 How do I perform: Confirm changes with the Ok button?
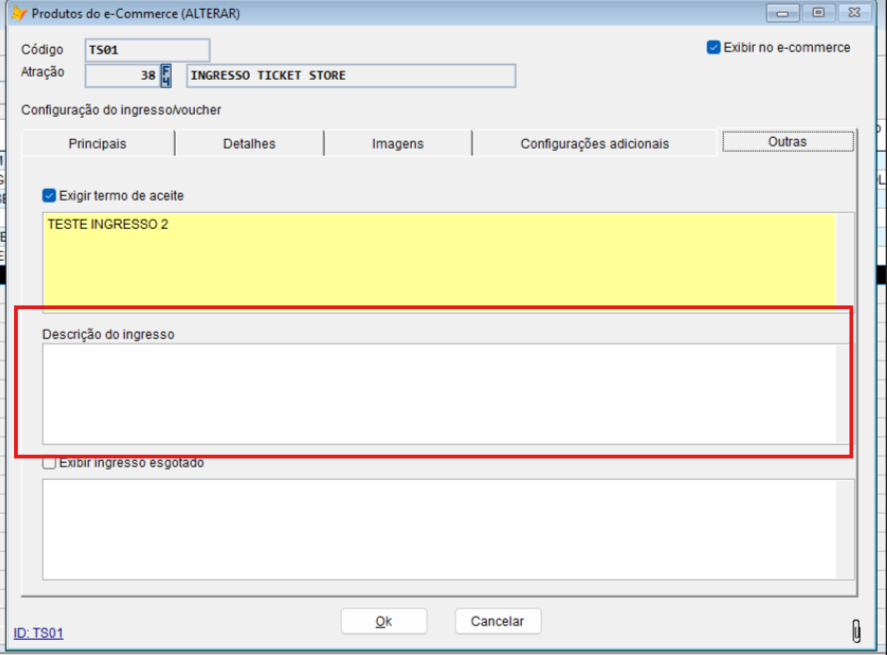(383, 621)
